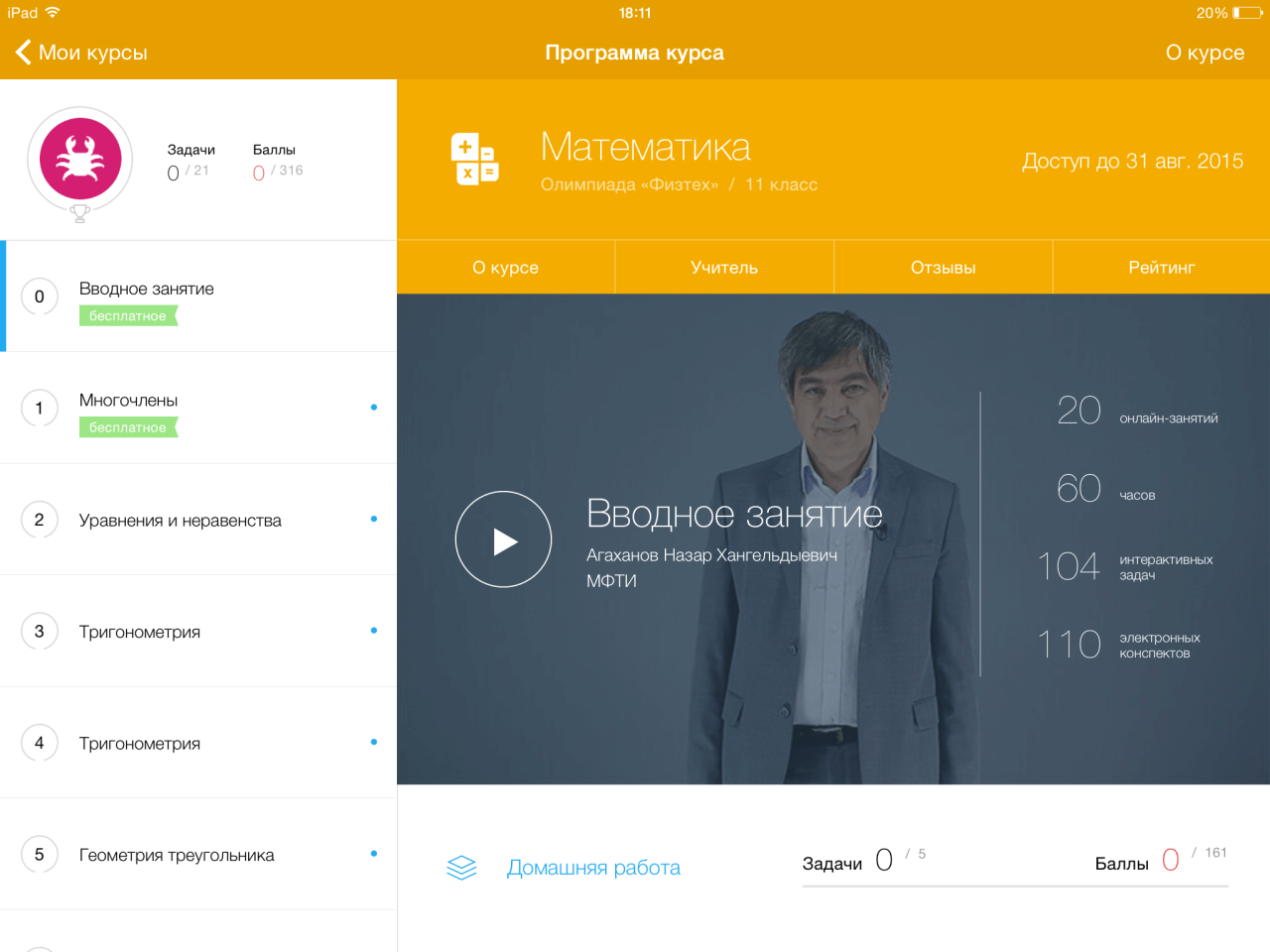Switch to the Учитель tab
The image size is (1270, 952).
click(724, 268)
